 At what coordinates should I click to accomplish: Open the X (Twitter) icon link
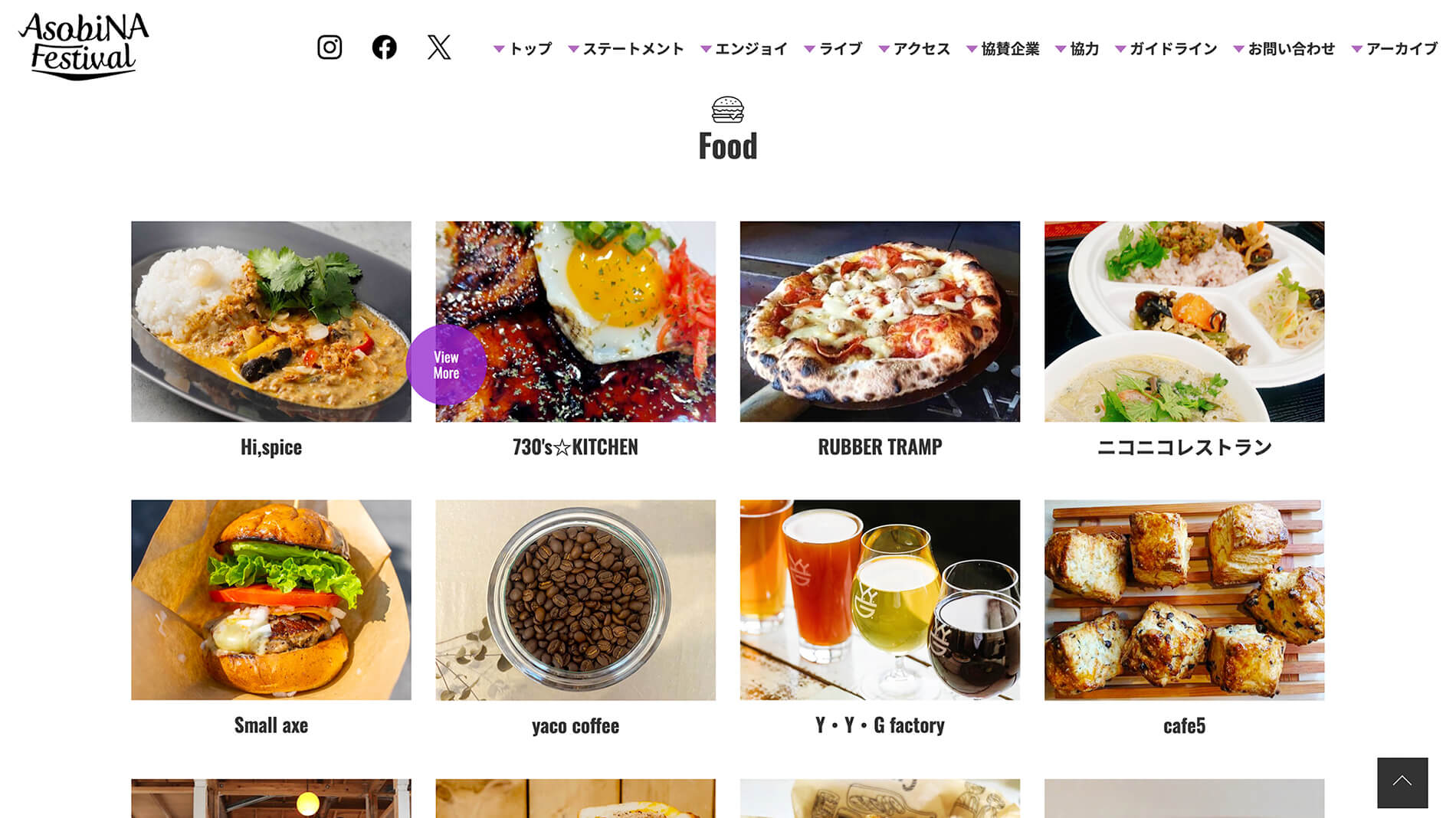pos(439,47)
